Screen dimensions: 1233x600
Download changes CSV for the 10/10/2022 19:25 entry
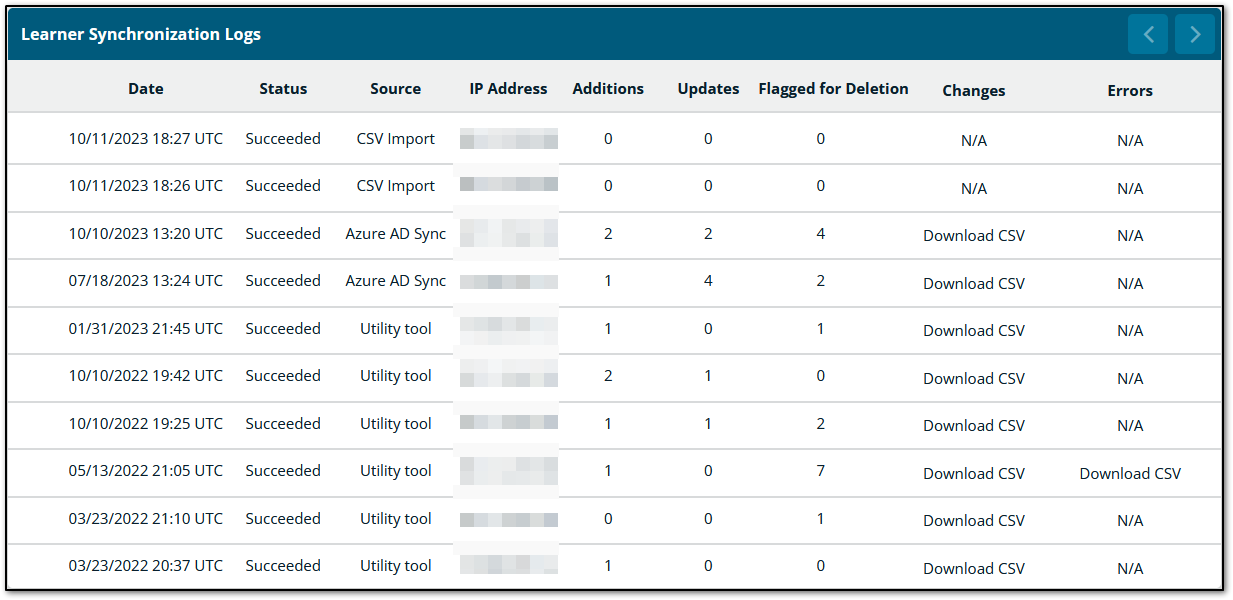[x=973, y=425]
